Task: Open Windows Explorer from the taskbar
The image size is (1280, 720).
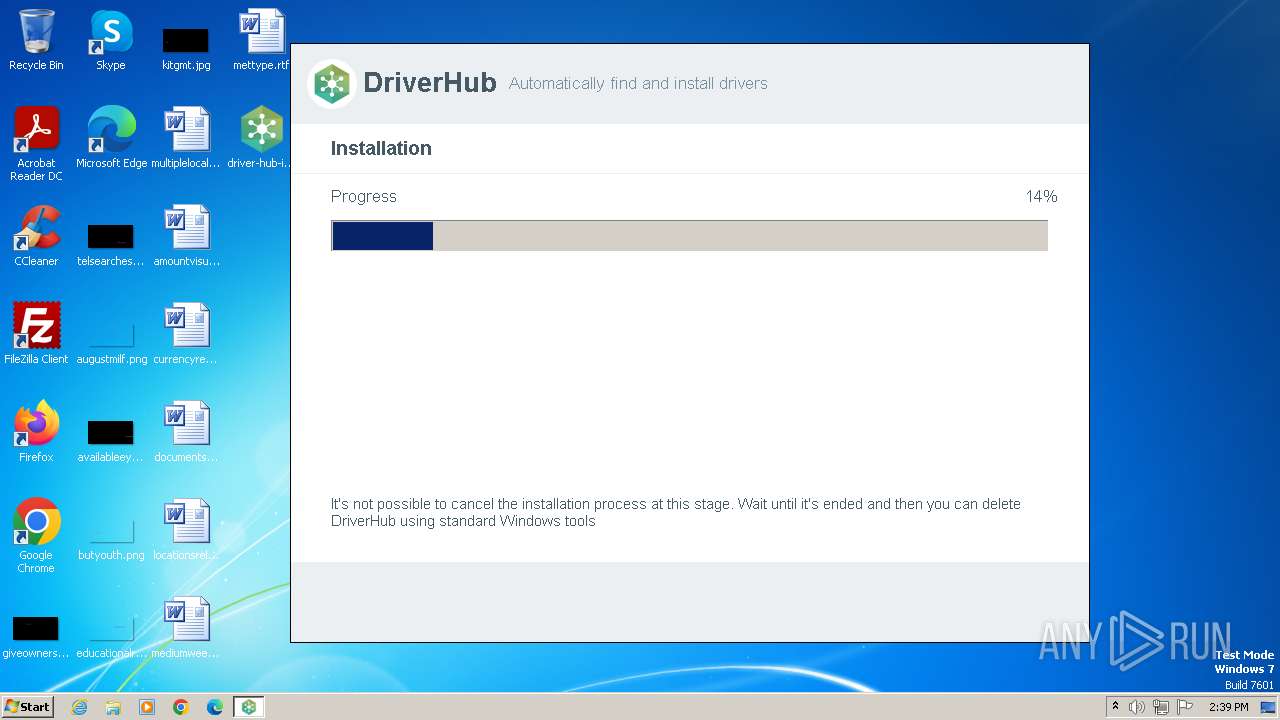Action: point(113,707)
